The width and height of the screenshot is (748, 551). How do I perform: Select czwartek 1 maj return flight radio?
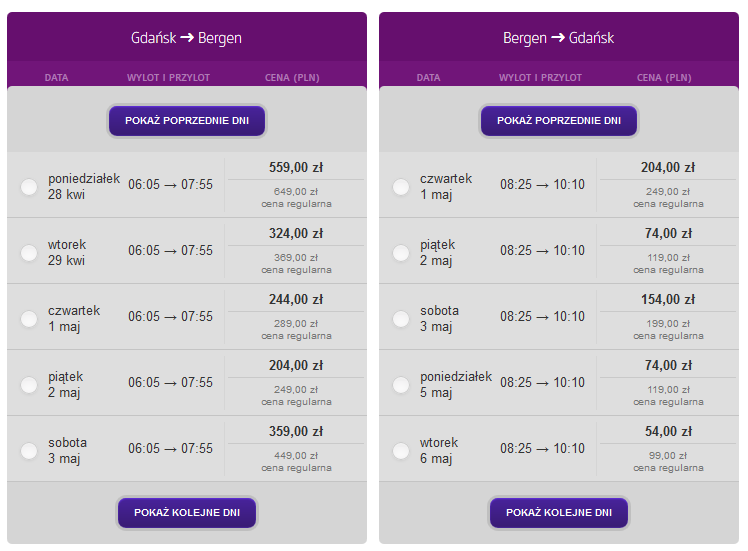tap(401, 187)
